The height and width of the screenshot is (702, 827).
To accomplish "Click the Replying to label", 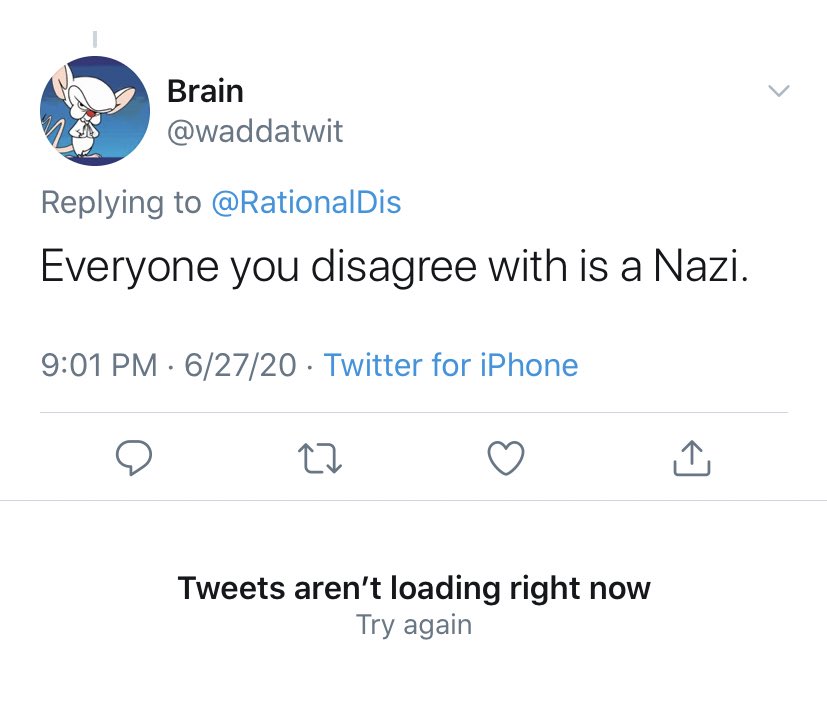I will coord(121,203).
